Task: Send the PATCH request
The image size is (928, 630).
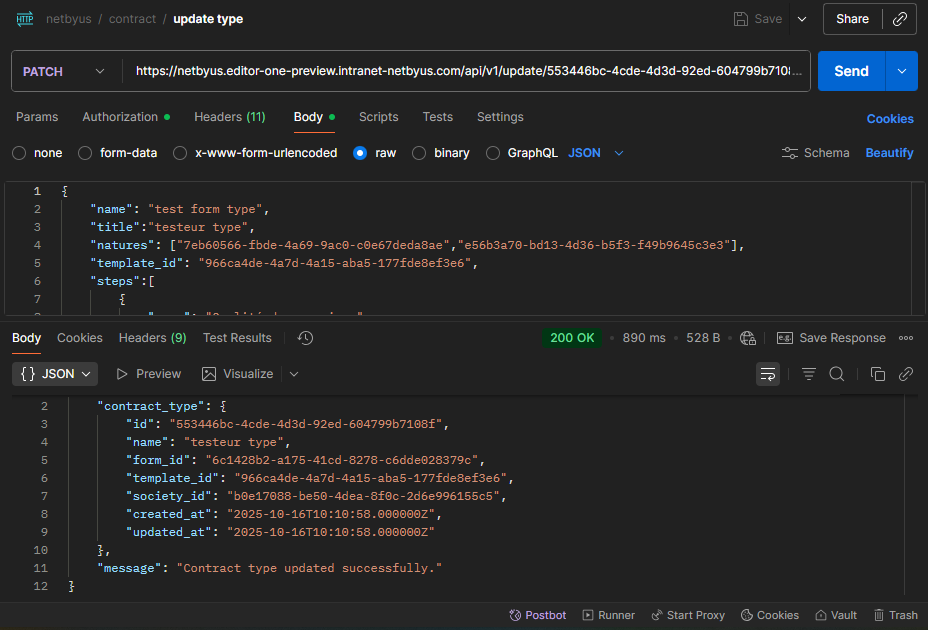Action: pos(851,71)
